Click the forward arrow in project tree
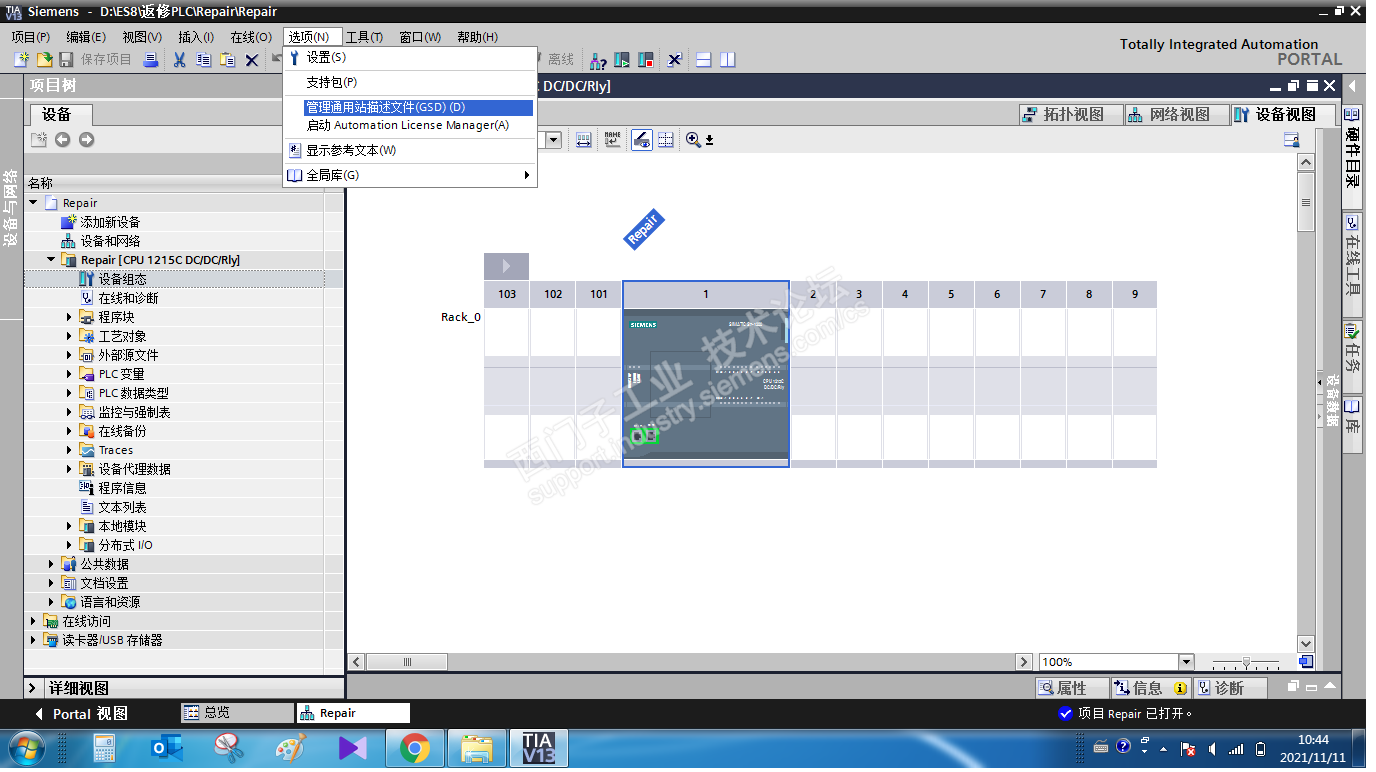1376x772 pixels. click(87, 140)
